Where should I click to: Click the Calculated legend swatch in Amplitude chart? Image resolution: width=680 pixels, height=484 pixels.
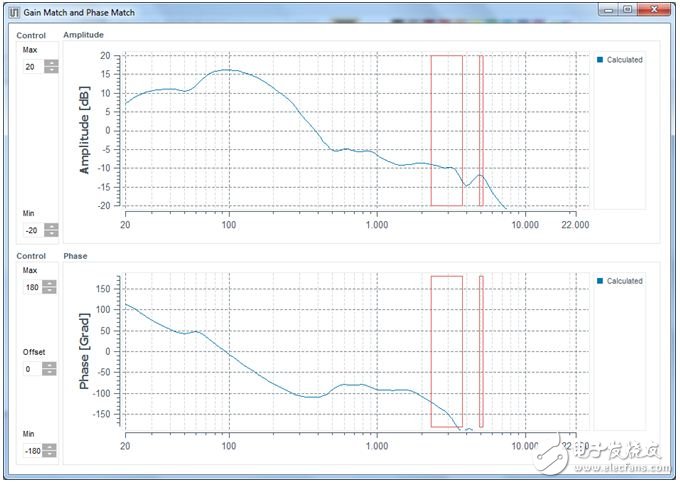pyautogui.click(x=600, y=60)
